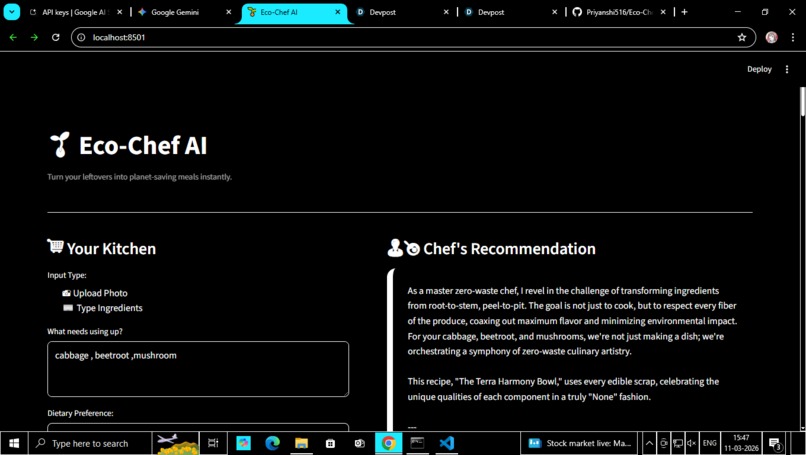Open Visual Studio Code from the taskbar
The width and height of the screenshot is (806, 455).
[x=447, y=443]
